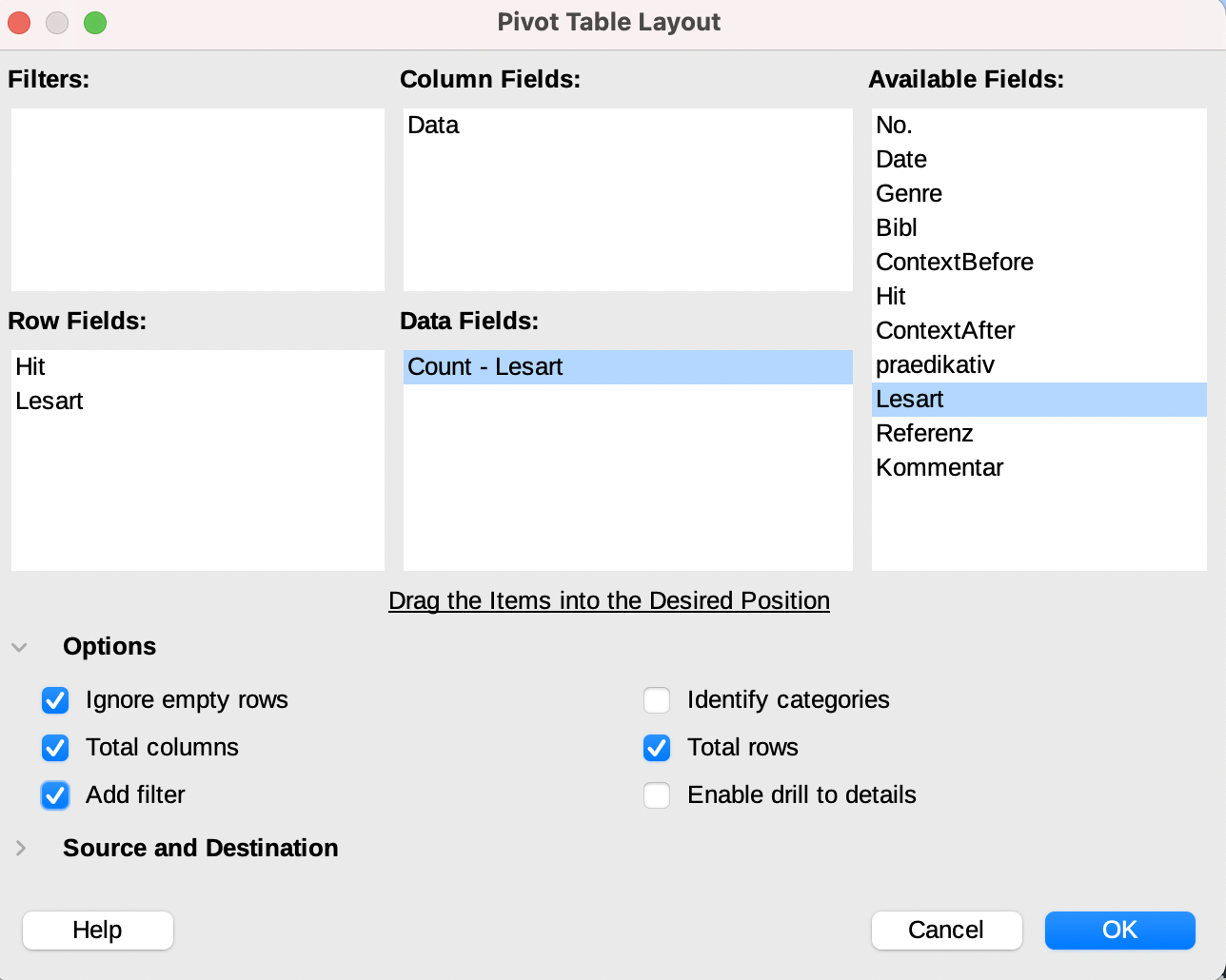Expand Source and Destination section
The width and height of the screenshot is (1226, 980).
[20, 848]
